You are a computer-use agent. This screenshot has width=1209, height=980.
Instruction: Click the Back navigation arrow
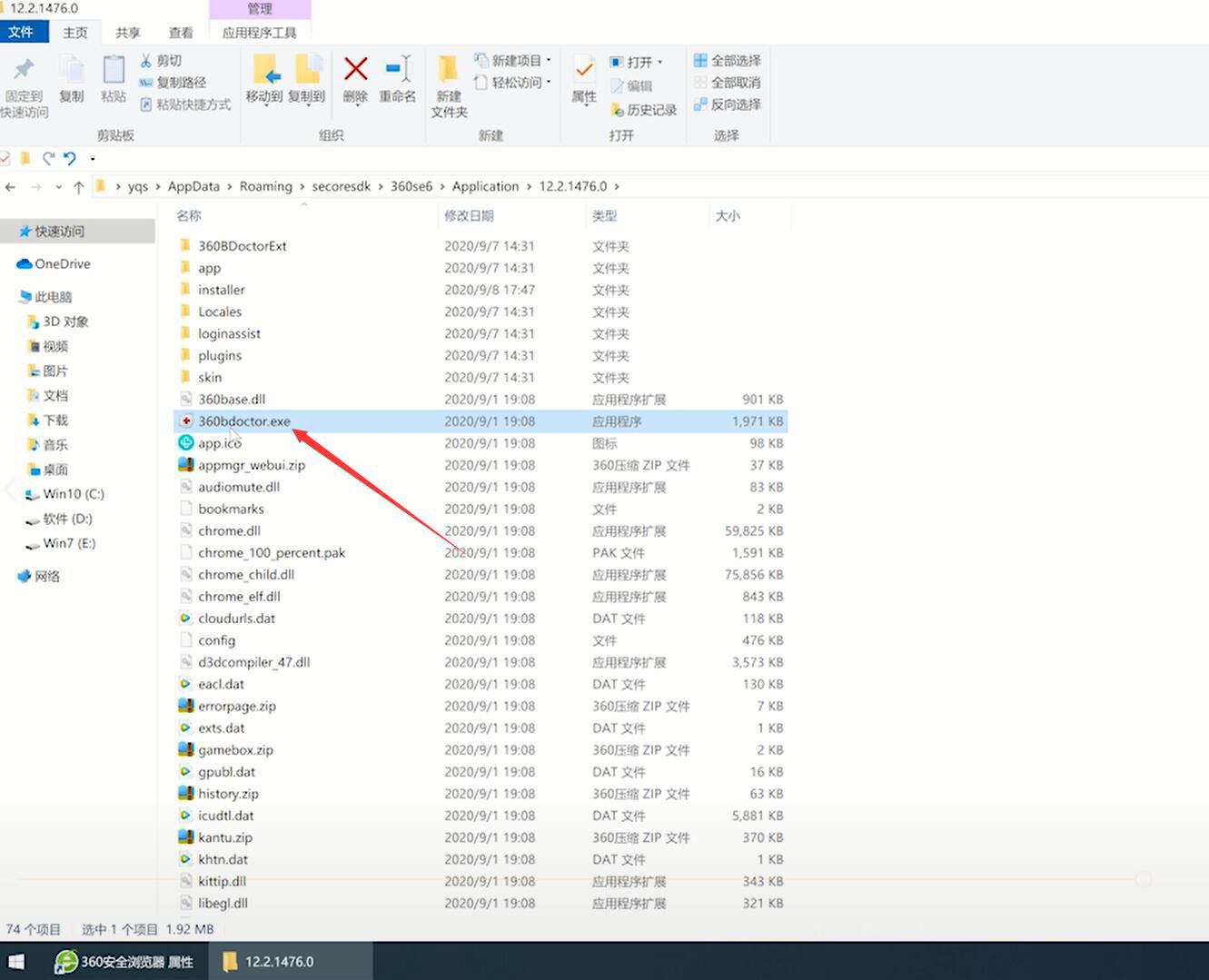click(10, 187)
